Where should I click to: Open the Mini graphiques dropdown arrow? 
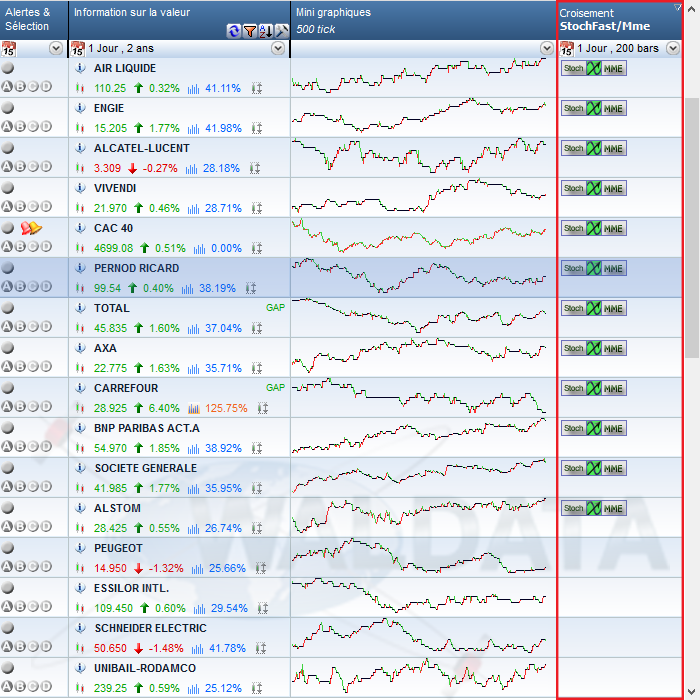(546, 48)
